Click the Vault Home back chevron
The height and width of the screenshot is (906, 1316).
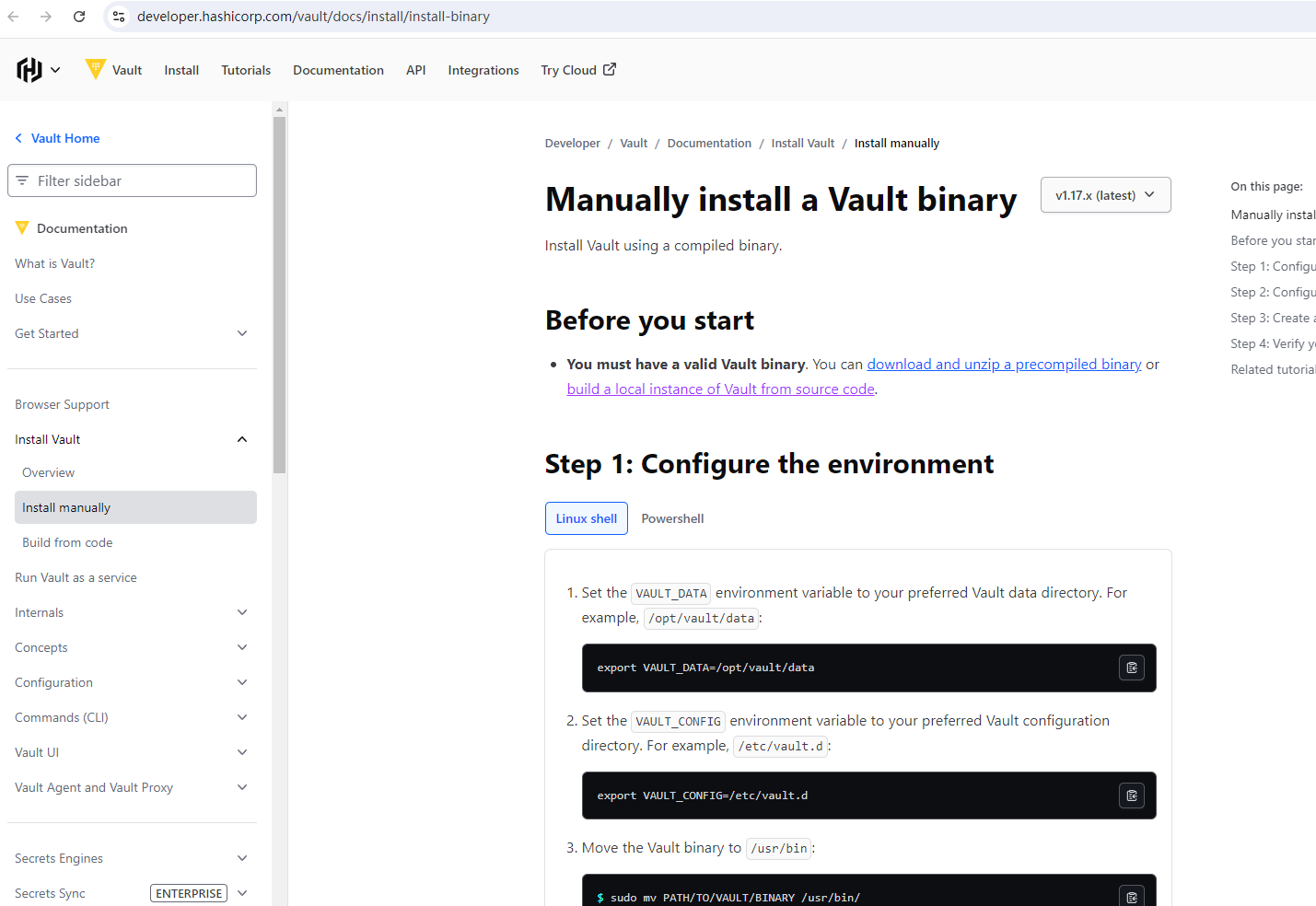18,138
